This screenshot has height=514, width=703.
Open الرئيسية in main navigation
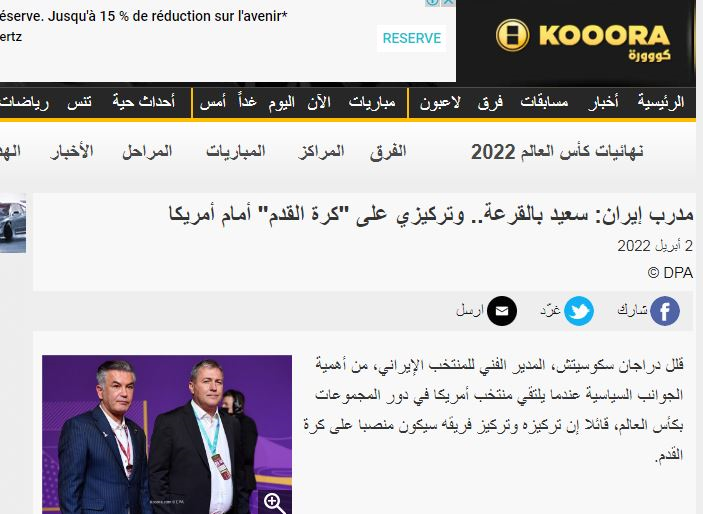point(661,102)
